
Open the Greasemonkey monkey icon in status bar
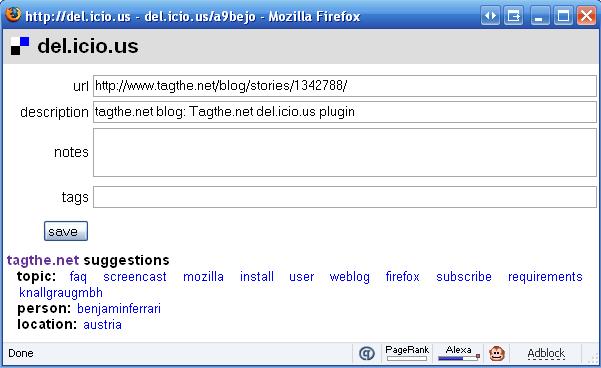(497, 353)
